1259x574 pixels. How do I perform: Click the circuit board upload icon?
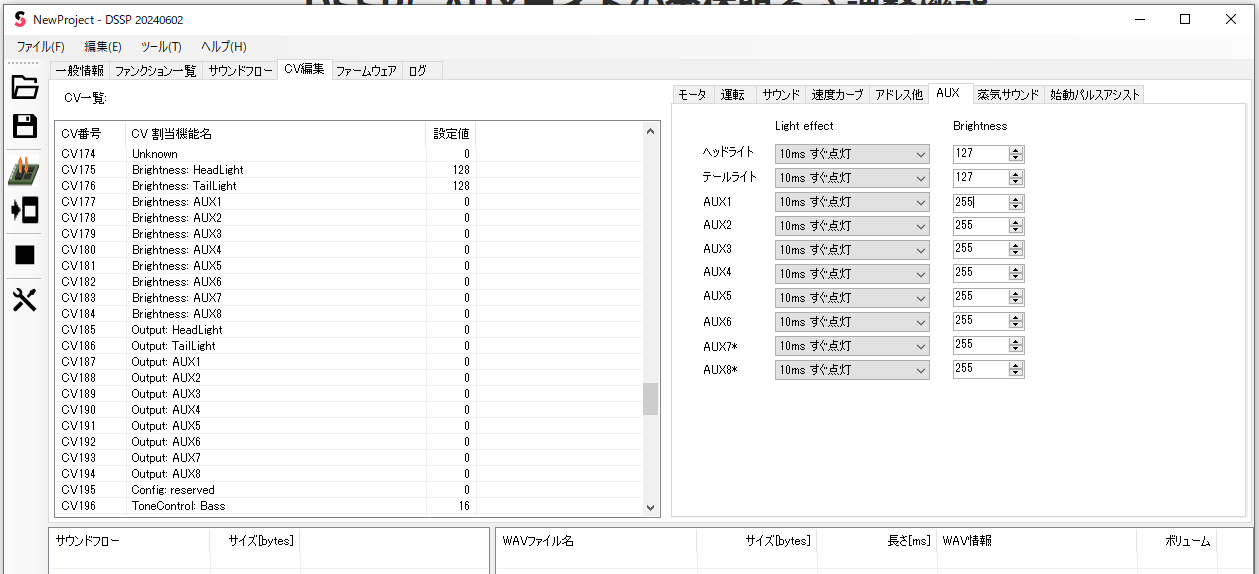(x=25, y=171)
